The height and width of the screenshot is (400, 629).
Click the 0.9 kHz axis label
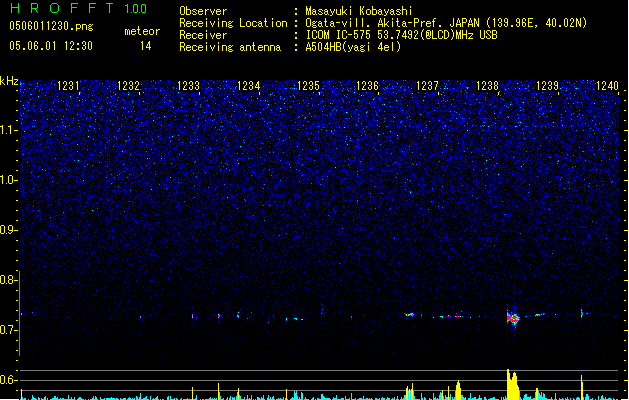[8, 230]
